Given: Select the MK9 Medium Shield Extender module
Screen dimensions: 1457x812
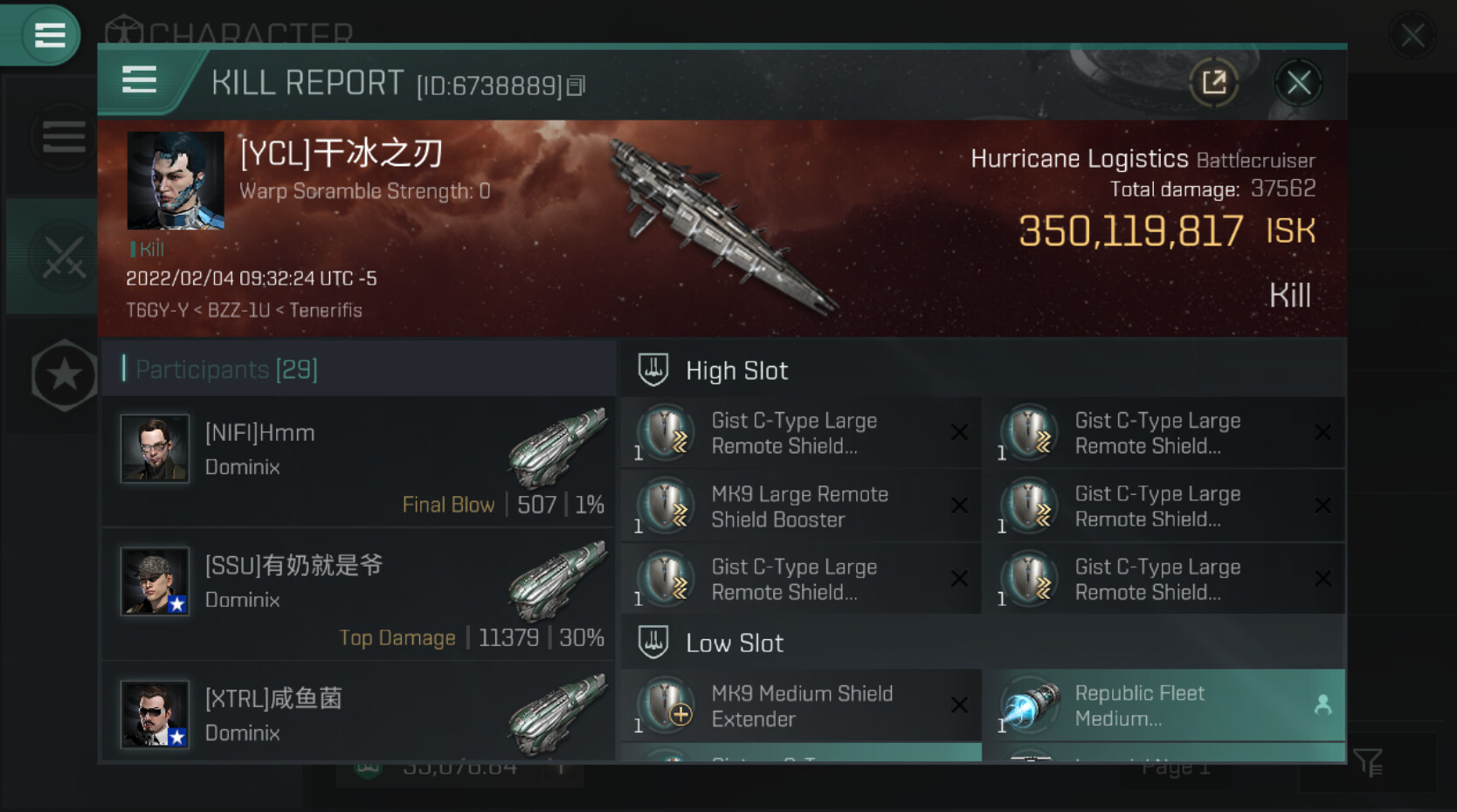Looking at the screenshot, I should (801, 705).
